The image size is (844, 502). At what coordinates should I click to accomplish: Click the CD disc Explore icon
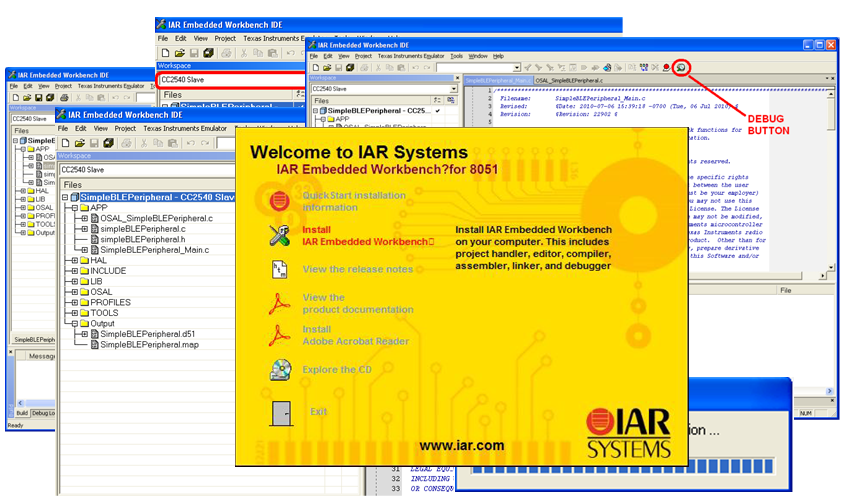(280, 370)
